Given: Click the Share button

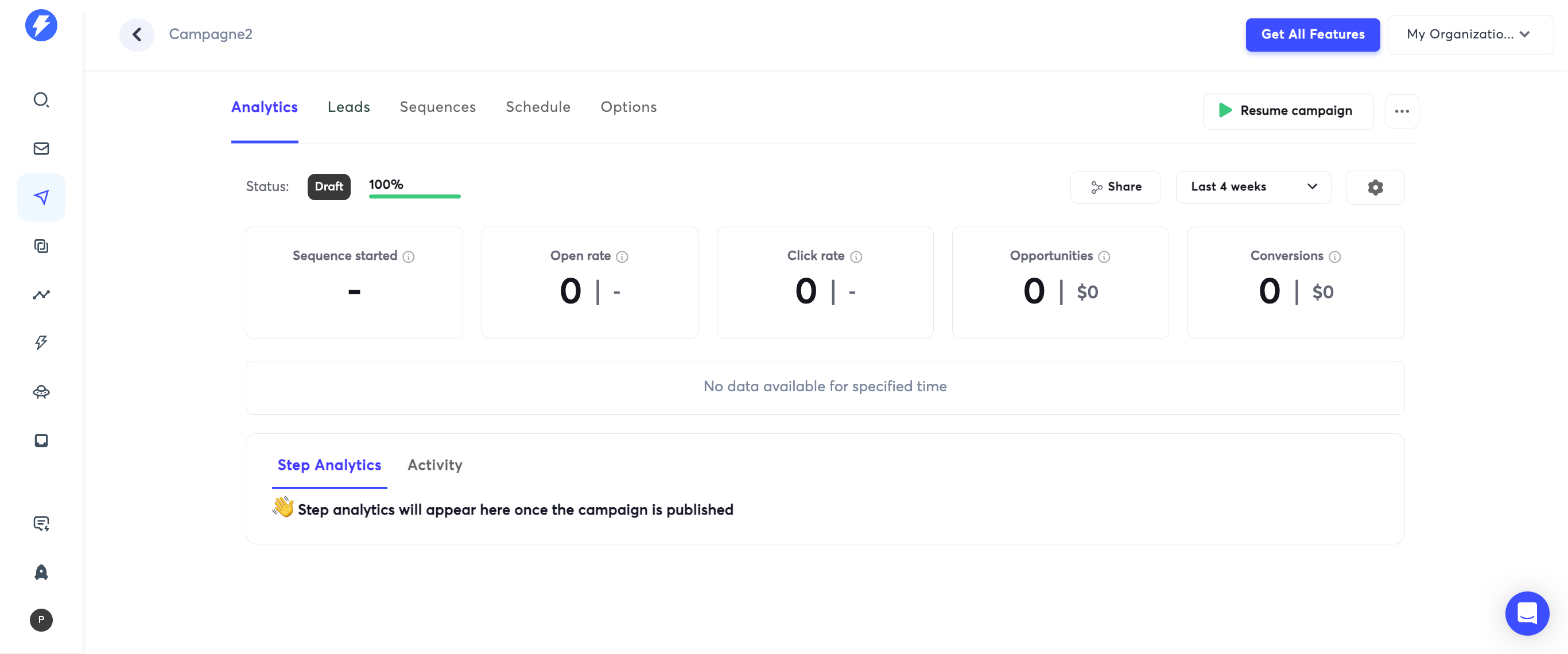Looking at the screenshot, I should [1116, 188].
